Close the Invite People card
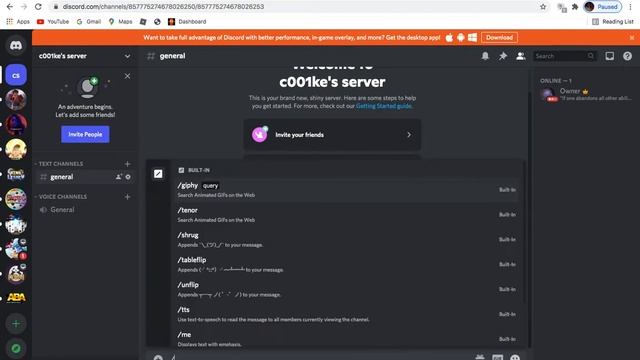Image resolution: width=640 pixels, height=360 pixels. click(127, 76)
